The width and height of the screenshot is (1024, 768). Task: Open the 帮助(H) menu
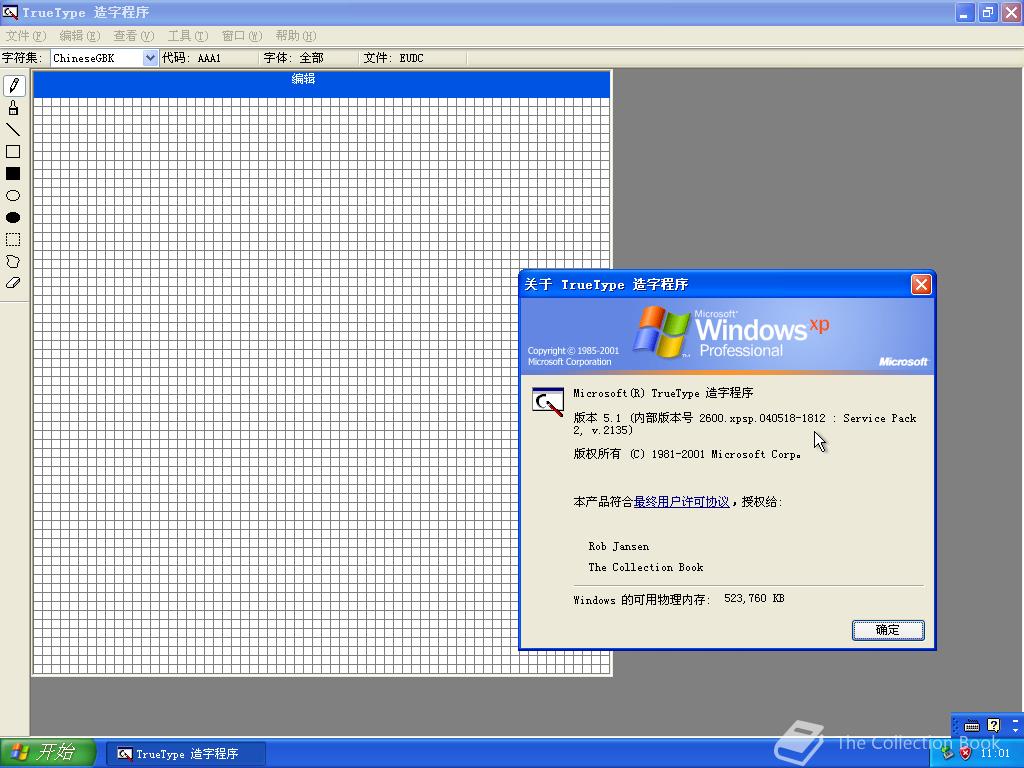click(296, 36)
